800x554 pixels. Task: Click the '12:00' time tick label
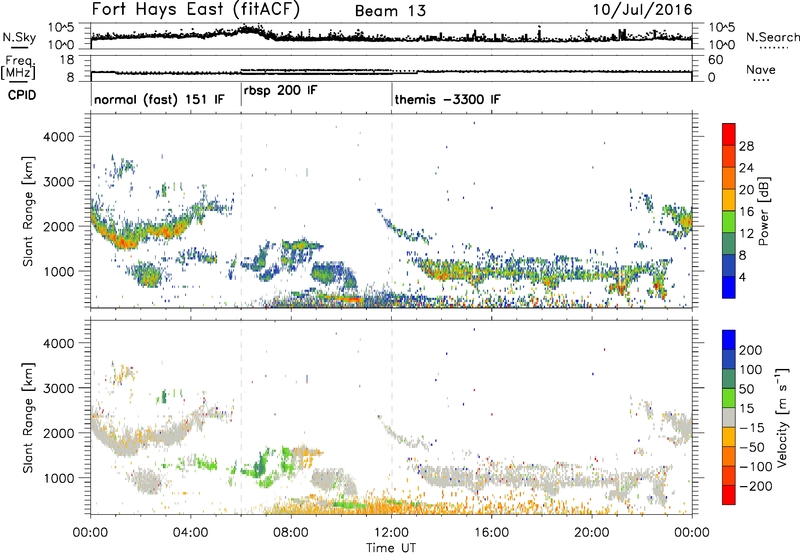point(391,533)
